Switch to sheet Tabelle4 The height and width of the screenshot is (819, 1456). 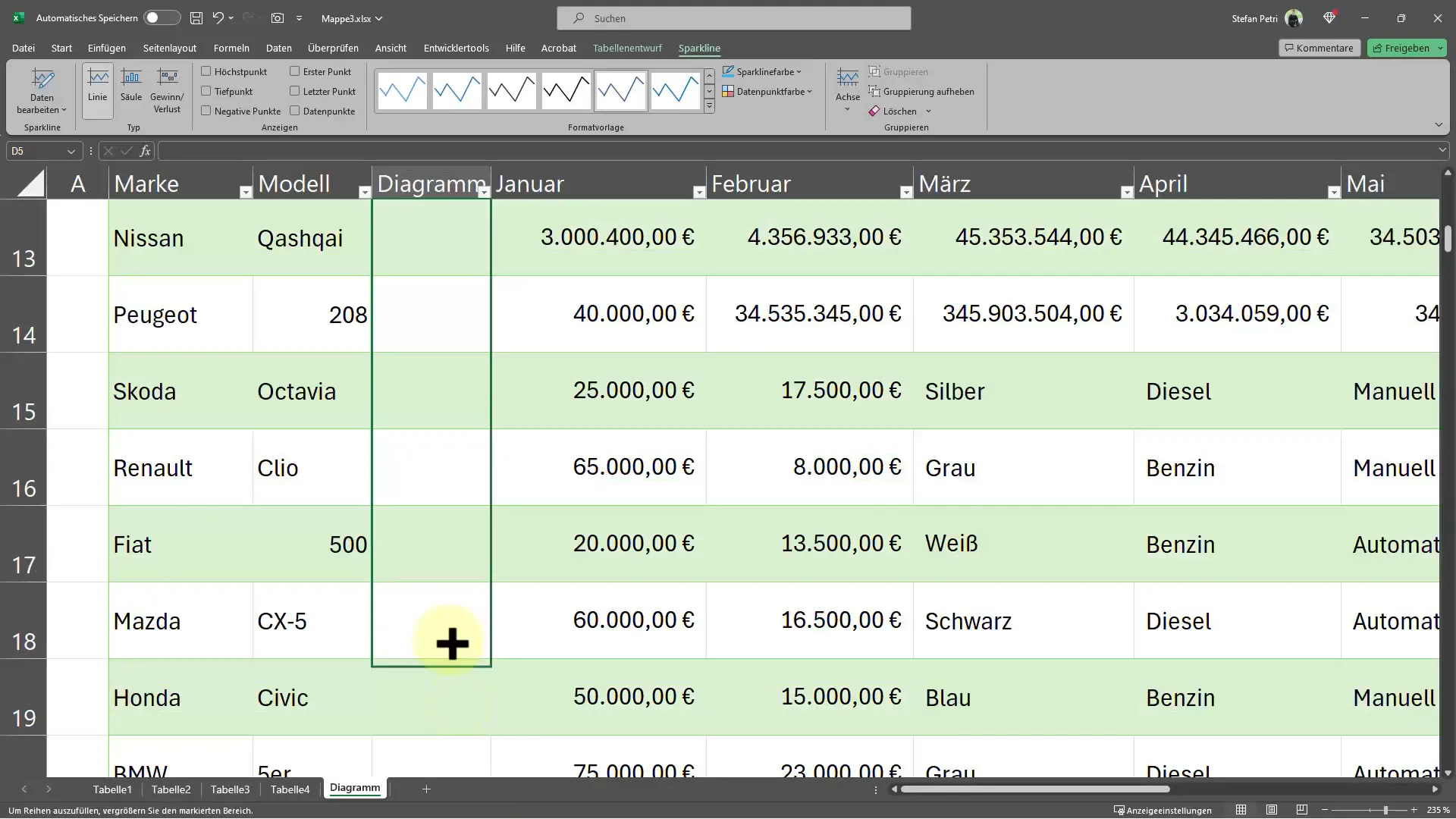point(290,789)
